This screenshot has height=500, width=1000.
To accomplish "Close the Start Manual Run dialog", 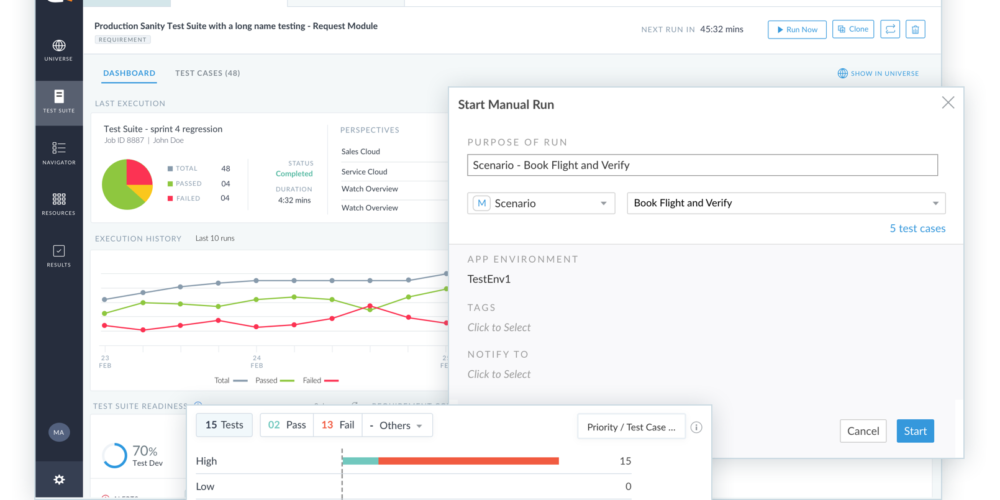I will coord(948,103).
